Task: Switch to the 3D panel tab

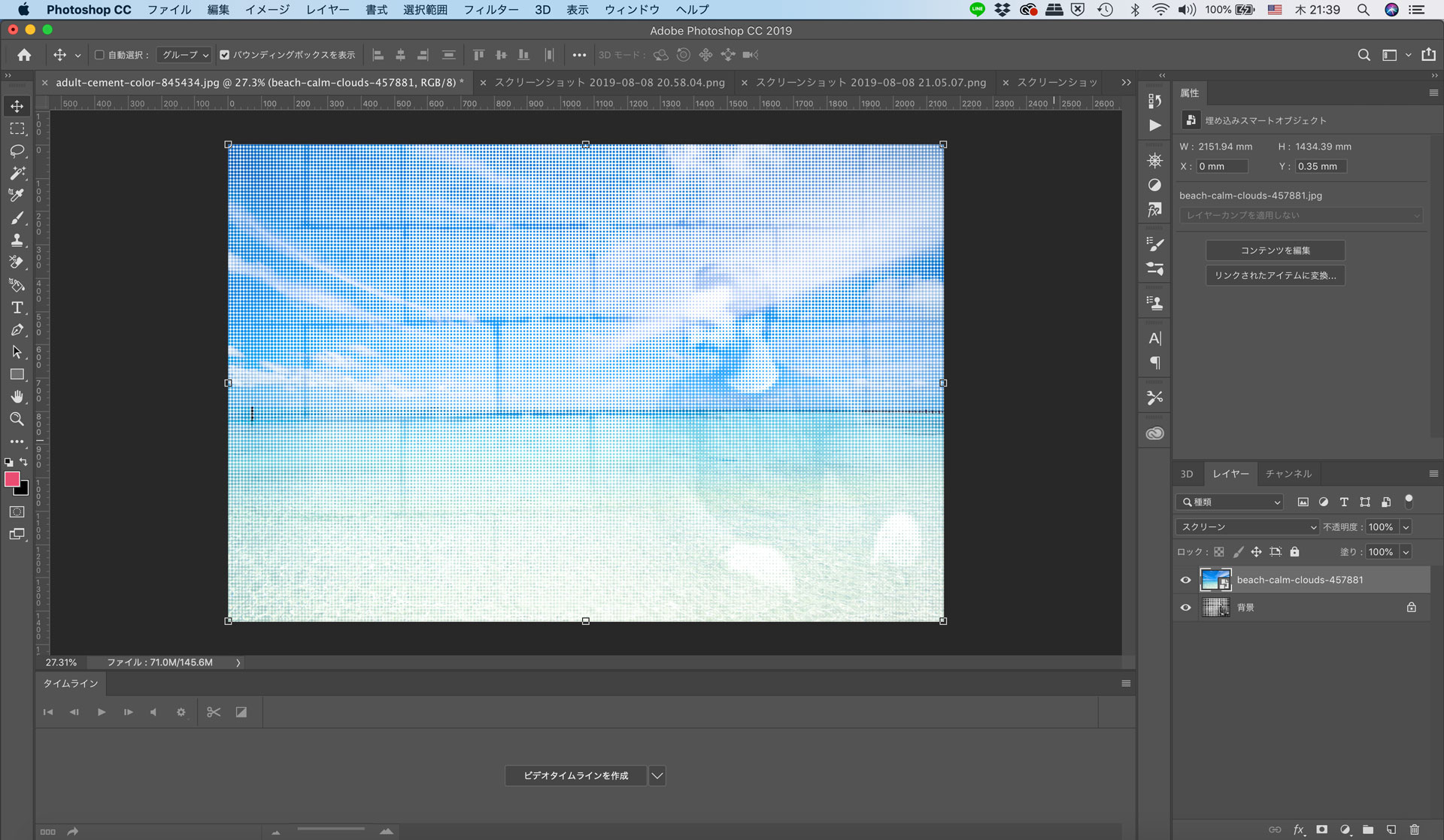Action: (x=1186, y=474)
